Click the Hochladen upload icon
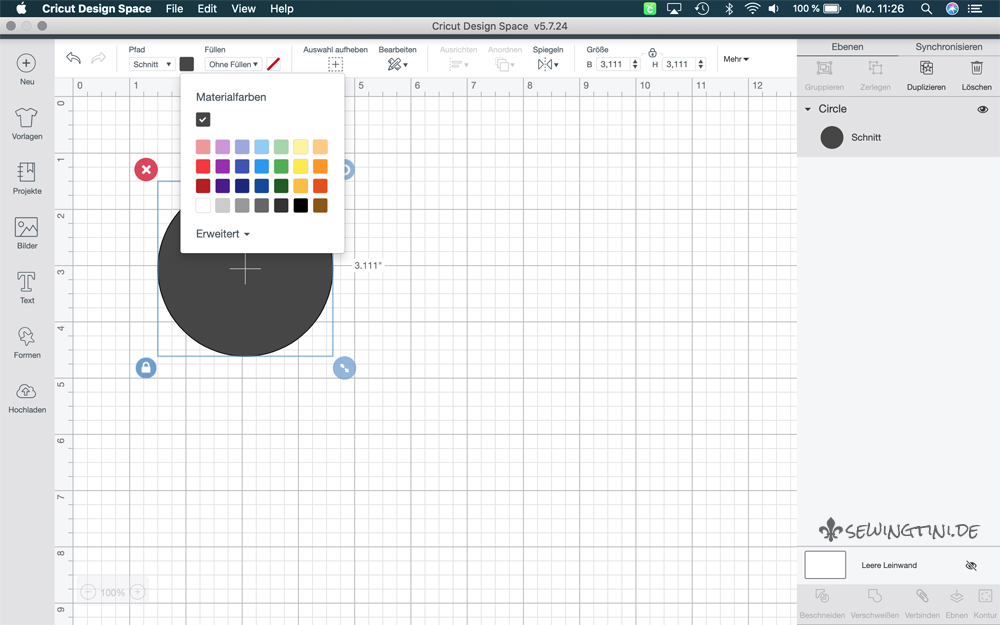 (26, 391)
